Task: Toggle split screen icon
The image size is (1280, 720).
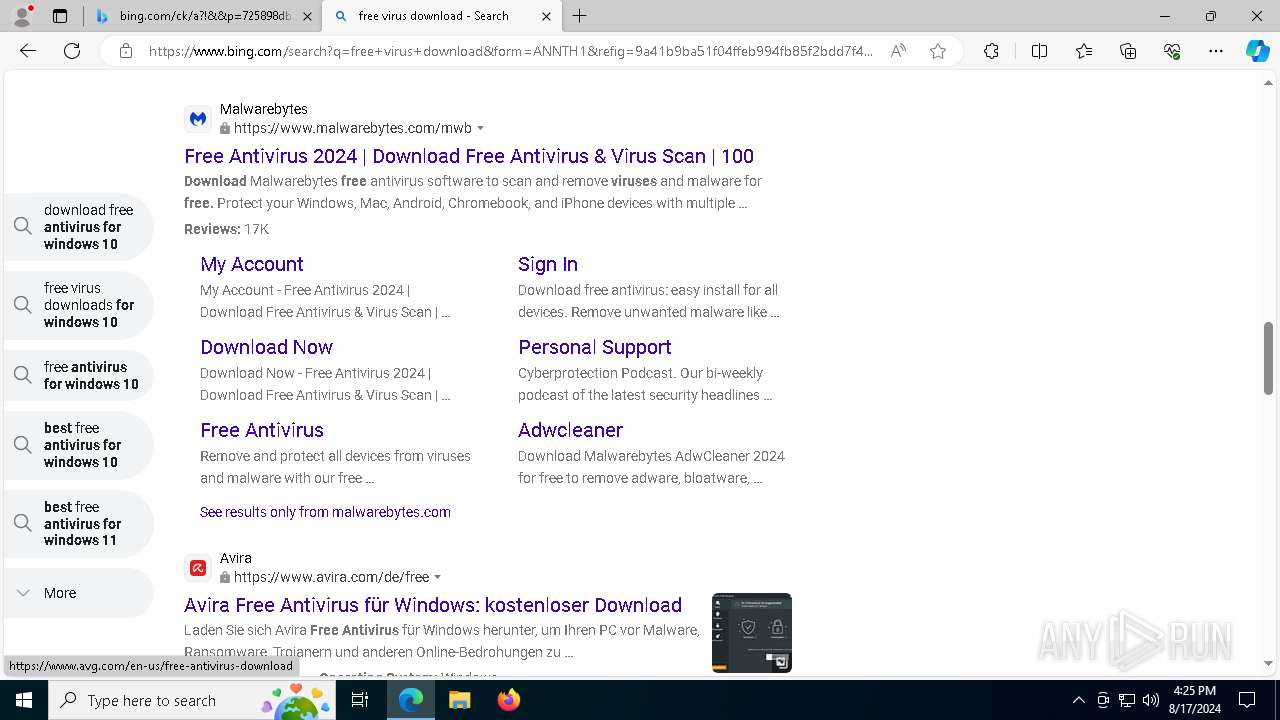Action: click(1039, 51)
